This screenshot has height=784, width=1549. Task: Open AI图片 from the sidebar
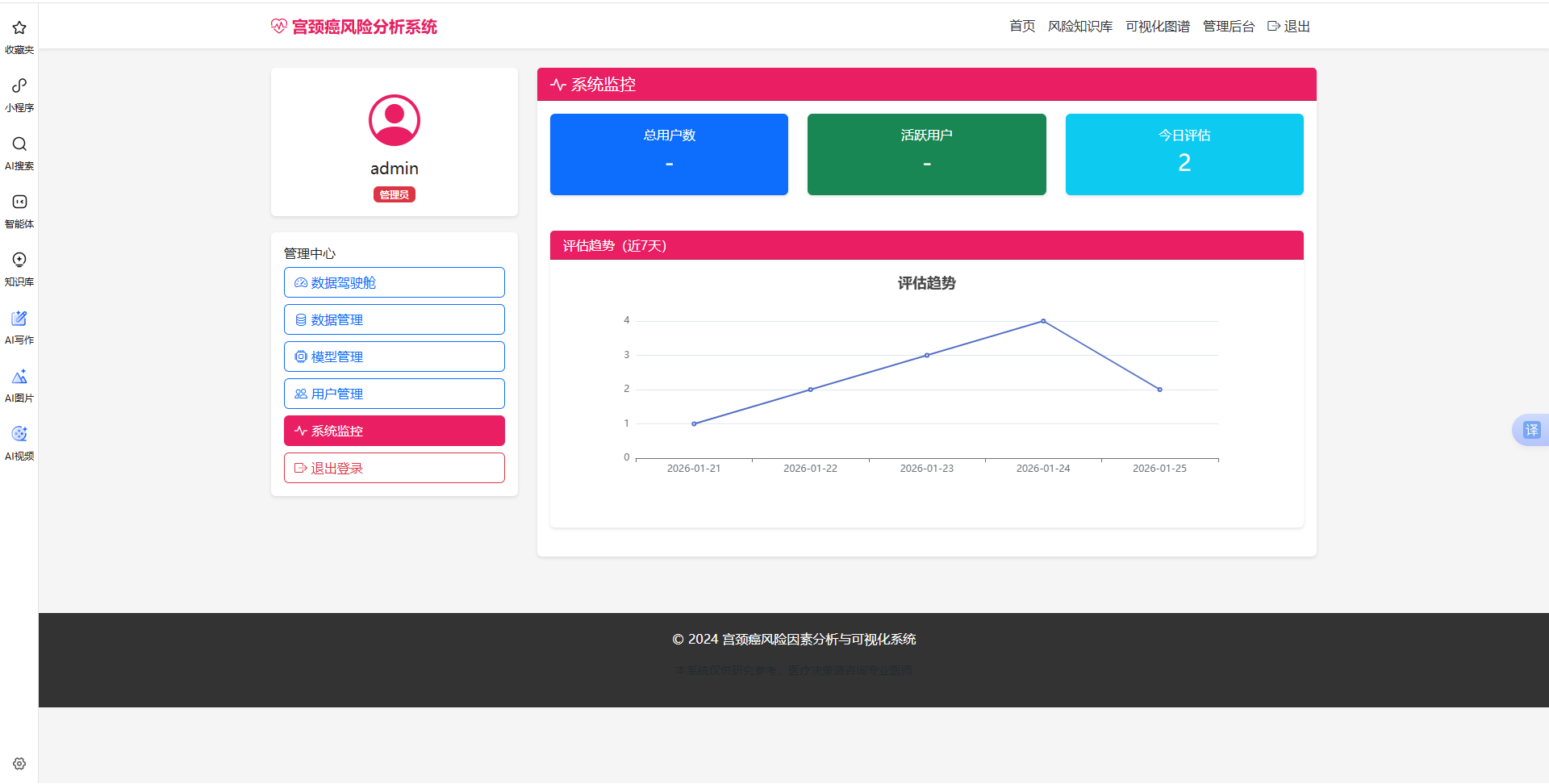pyautogui.click(x=19, y=376)
